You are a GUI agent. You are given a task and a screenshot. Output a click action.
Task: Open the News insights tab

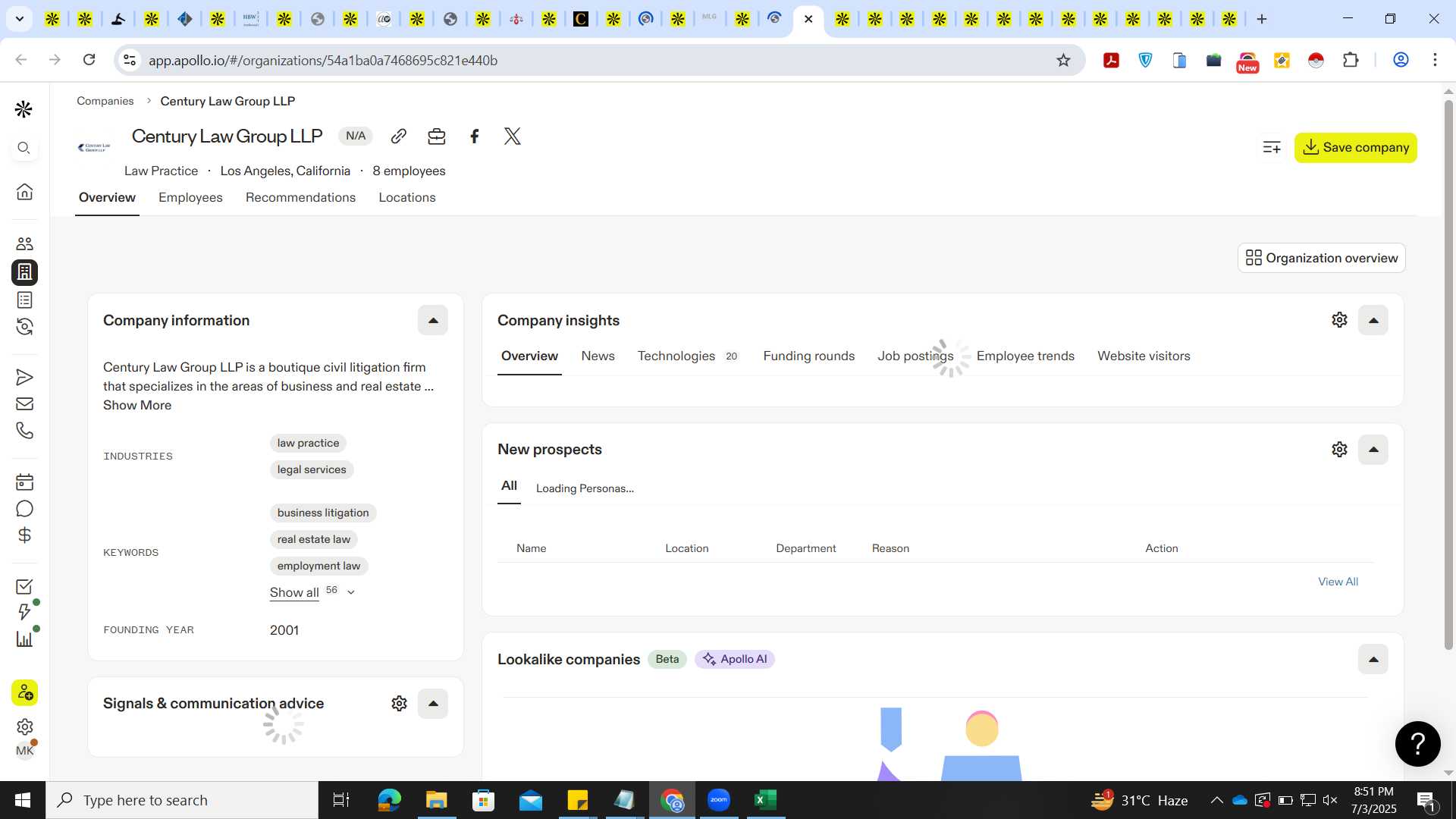click(x=598, y=356)
